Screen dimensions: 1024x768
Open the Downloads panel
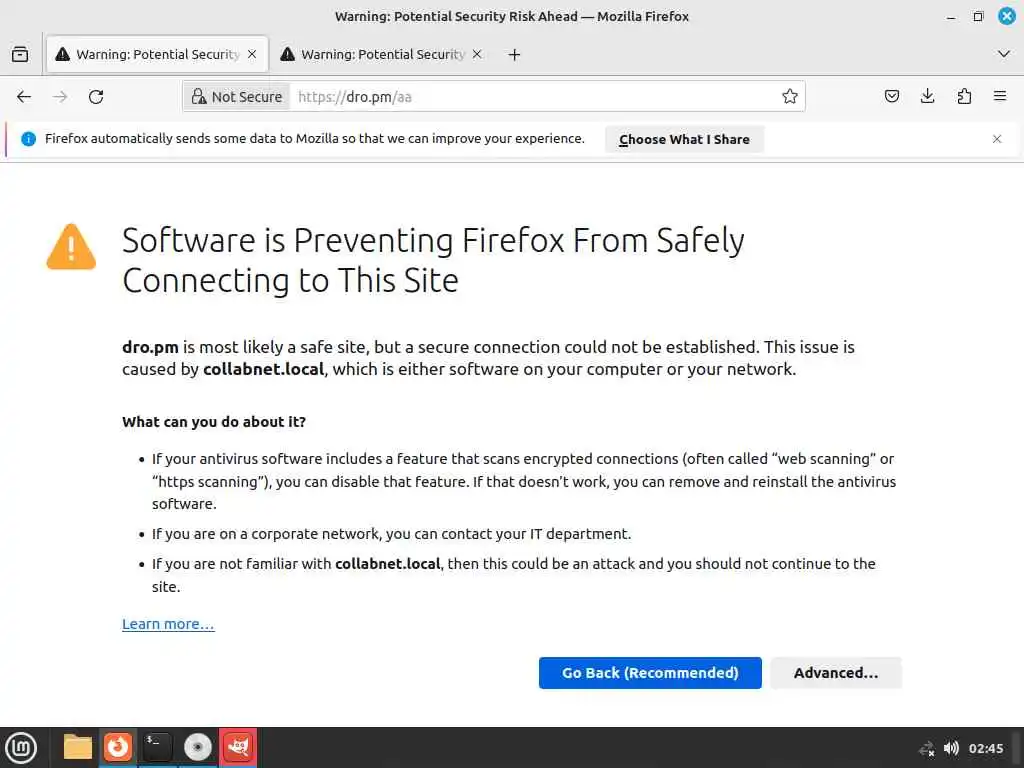pyautogui.click(x=928, y=97)
